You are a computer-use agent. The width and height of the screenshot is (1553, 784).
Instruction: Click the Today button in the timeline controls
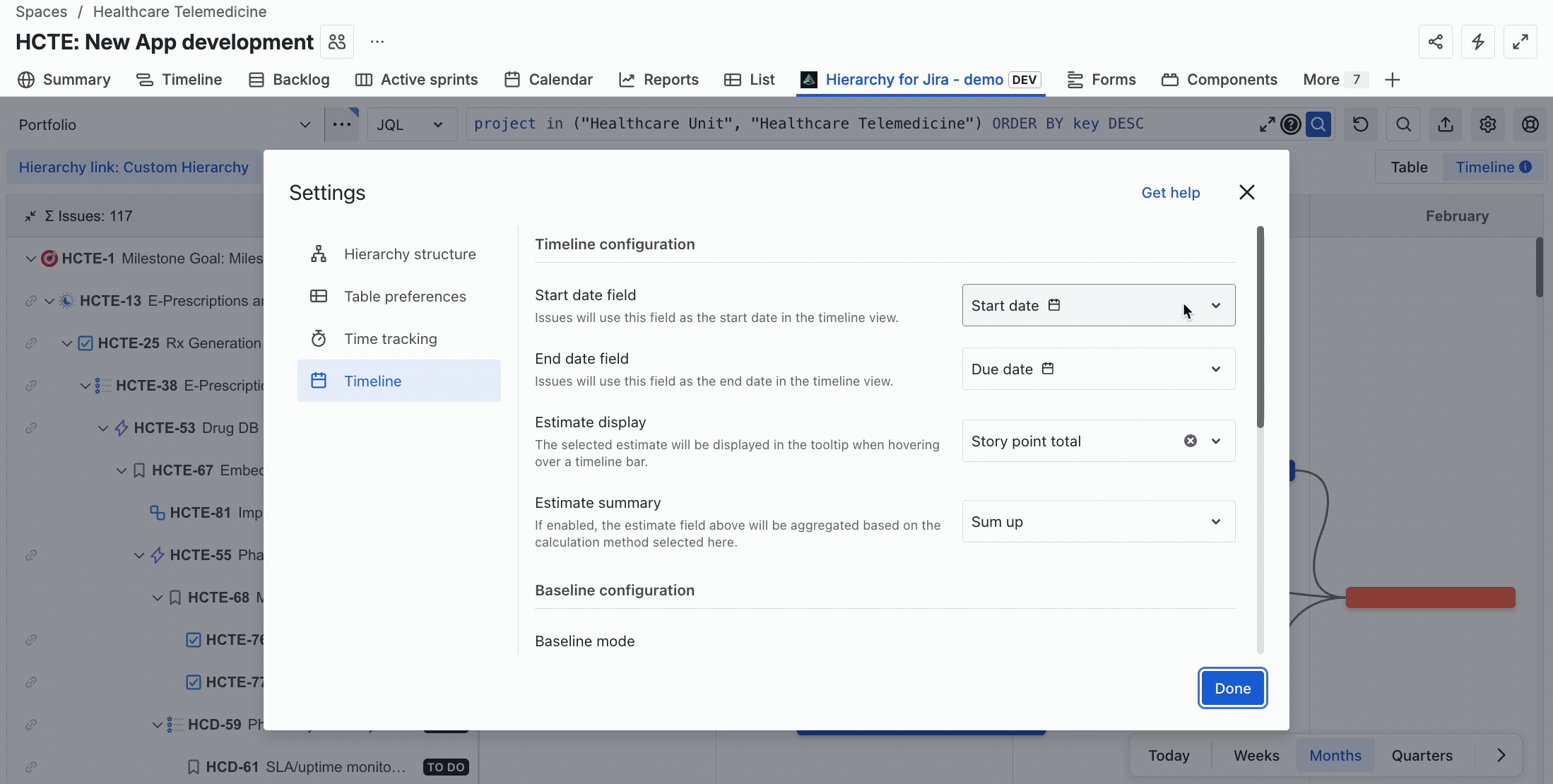[x=1169, y=755]
